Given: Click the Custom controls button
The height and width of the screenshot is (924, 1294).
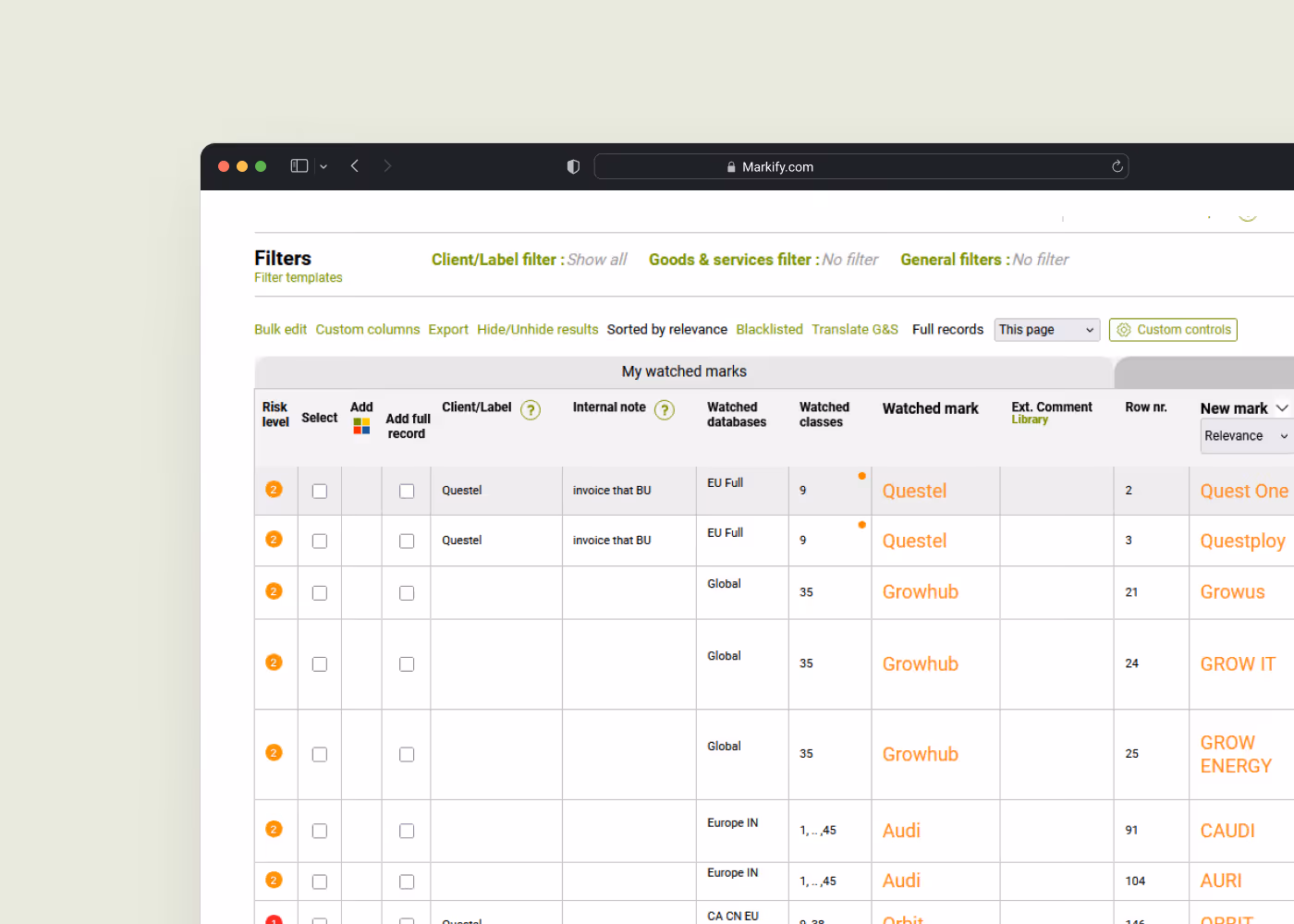Looking at the screenshot, I should coord(1173,330).
